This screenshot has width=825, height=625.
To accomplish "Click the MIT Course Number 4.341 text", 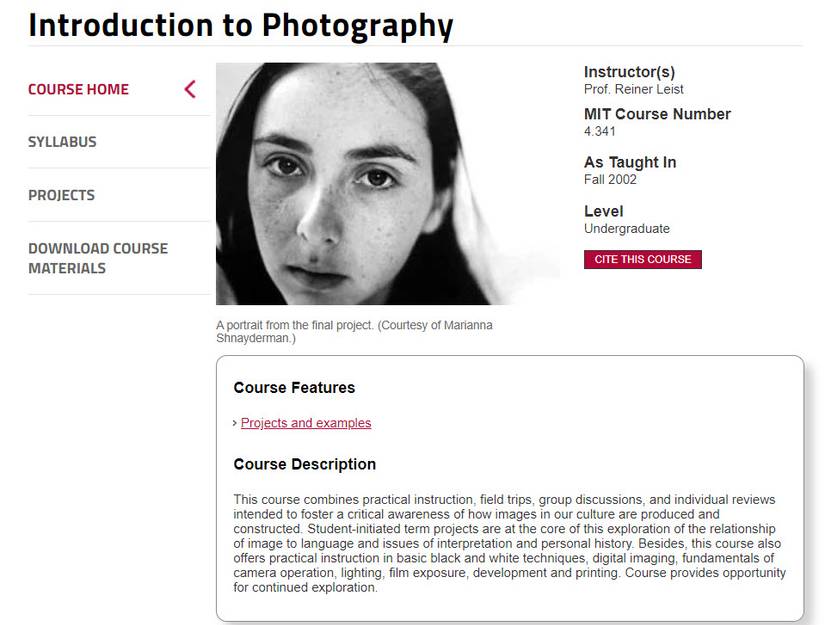I will (x=598, y=130).
